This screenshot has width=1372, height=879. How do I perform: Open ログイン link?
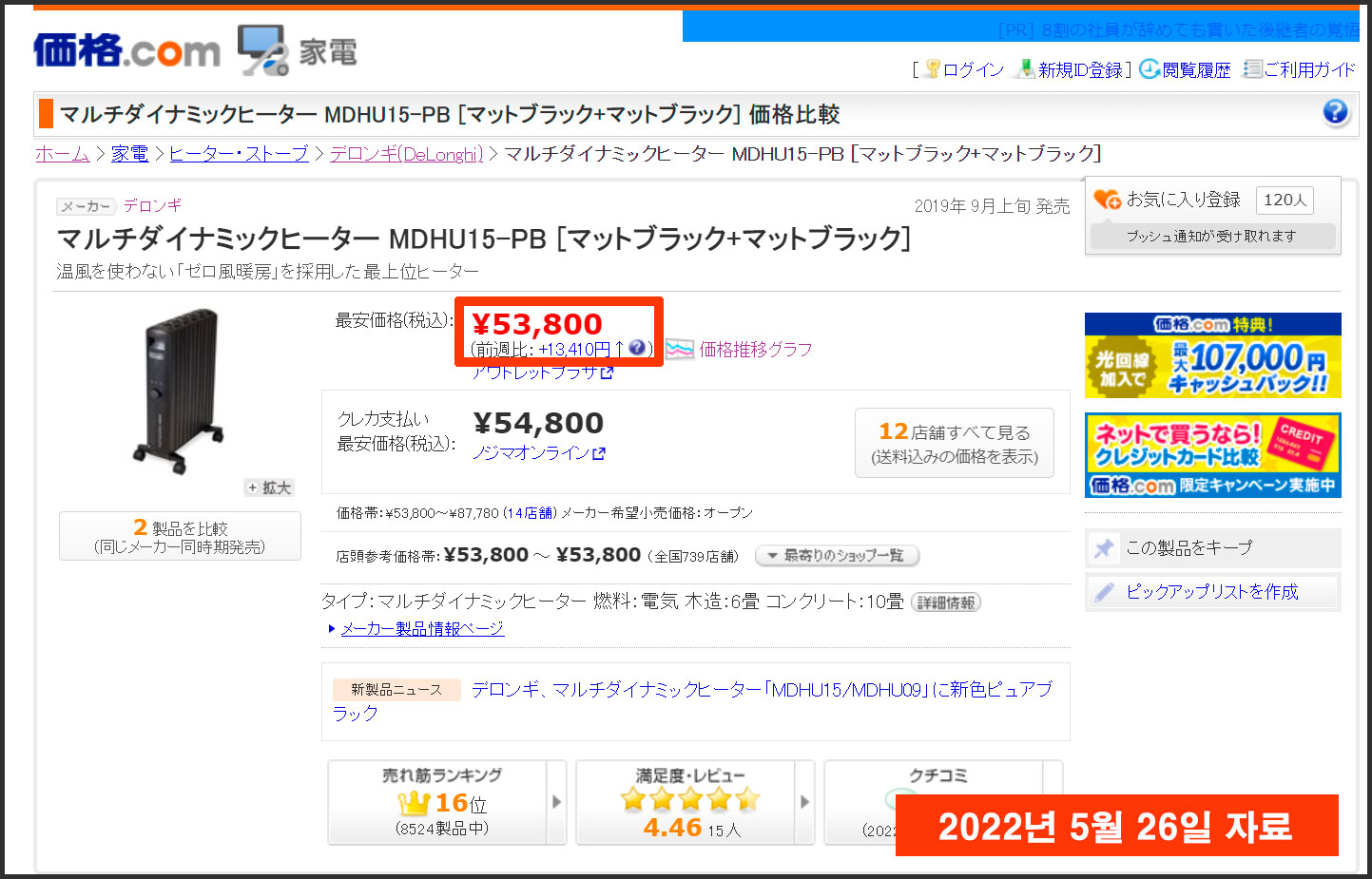973,69
